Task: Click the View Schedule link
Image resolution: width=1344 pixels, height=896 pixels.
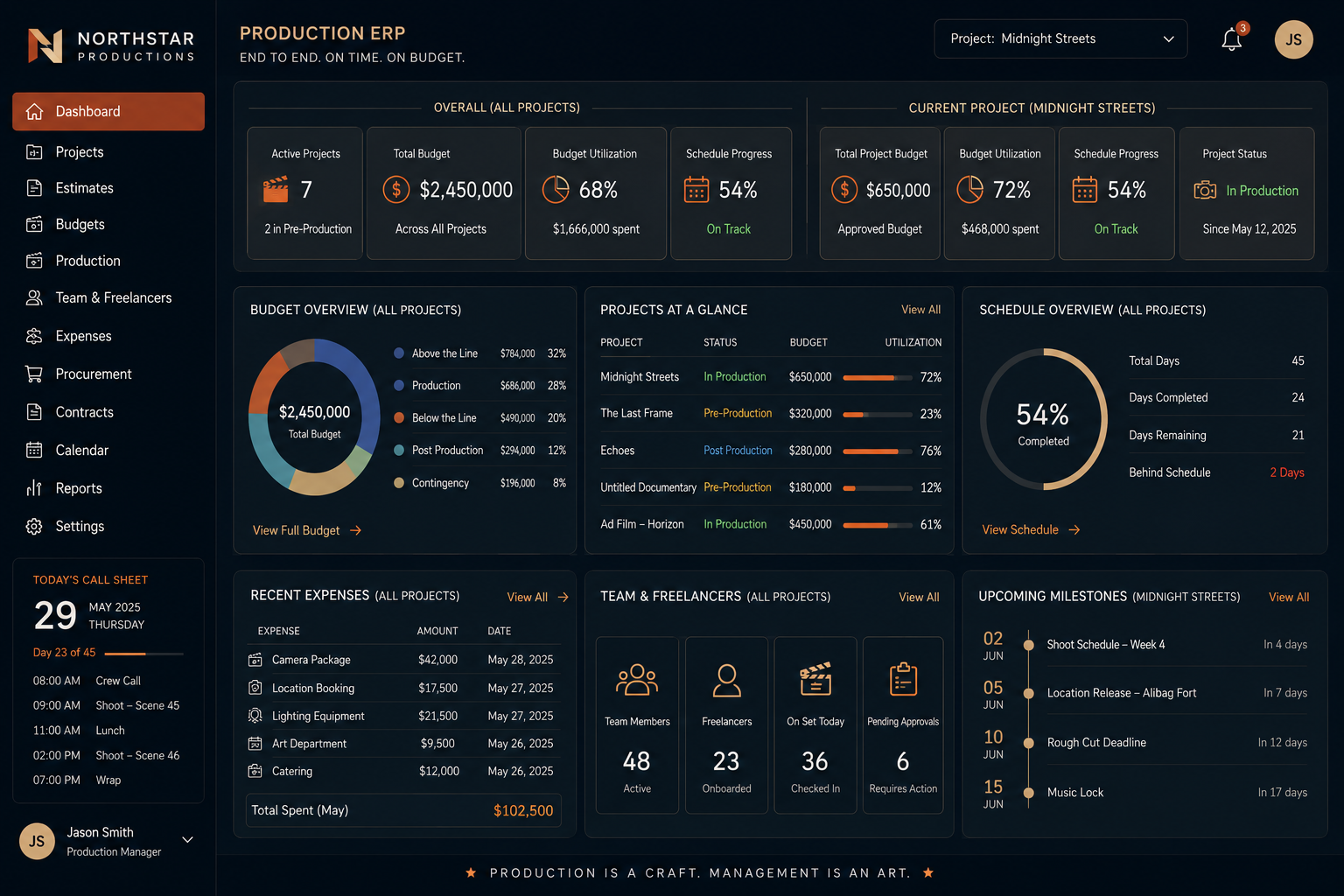Action: [1031, 529]
